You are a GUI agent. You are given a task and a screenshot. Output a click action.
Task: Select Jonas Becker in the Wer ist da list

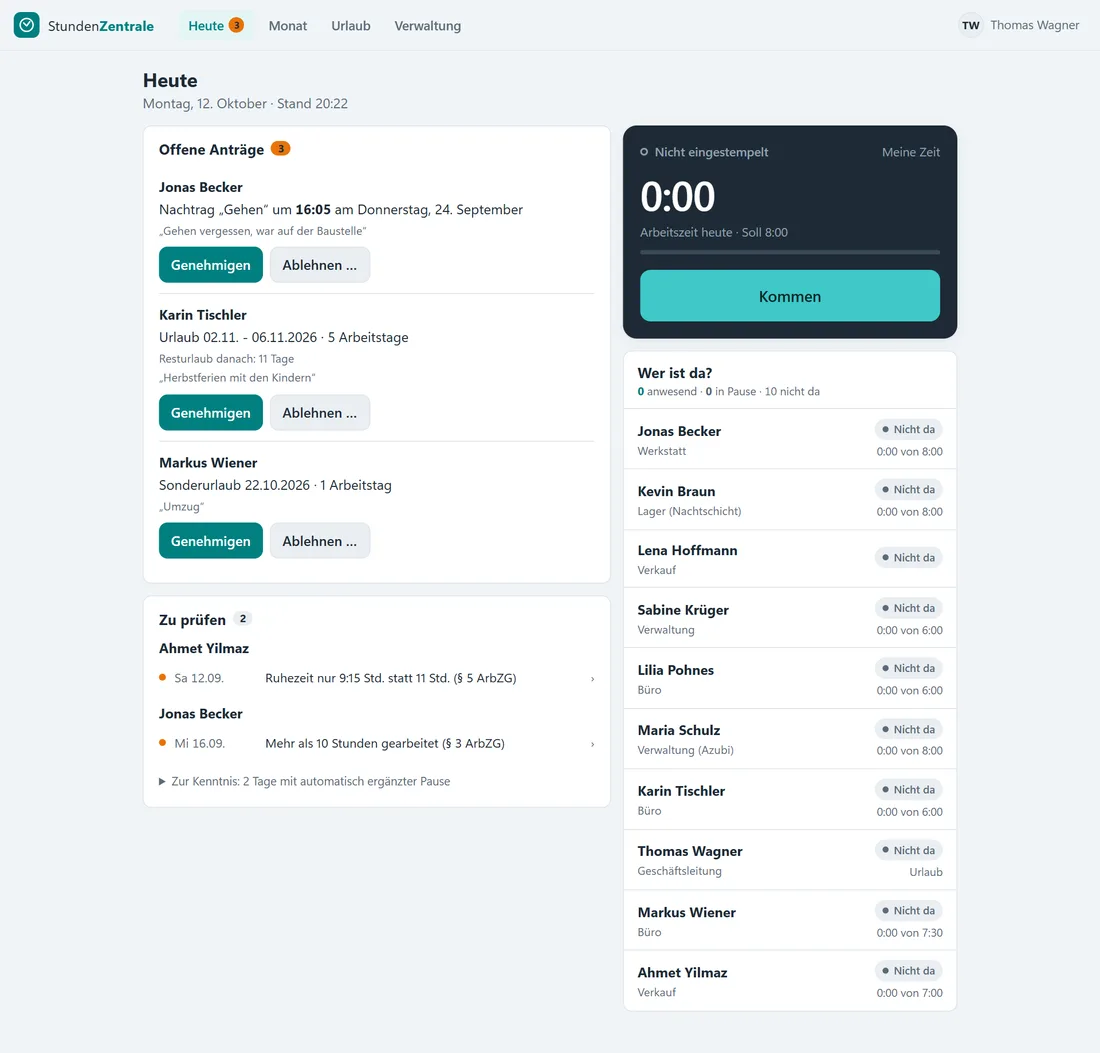click(x=789, y=439)
